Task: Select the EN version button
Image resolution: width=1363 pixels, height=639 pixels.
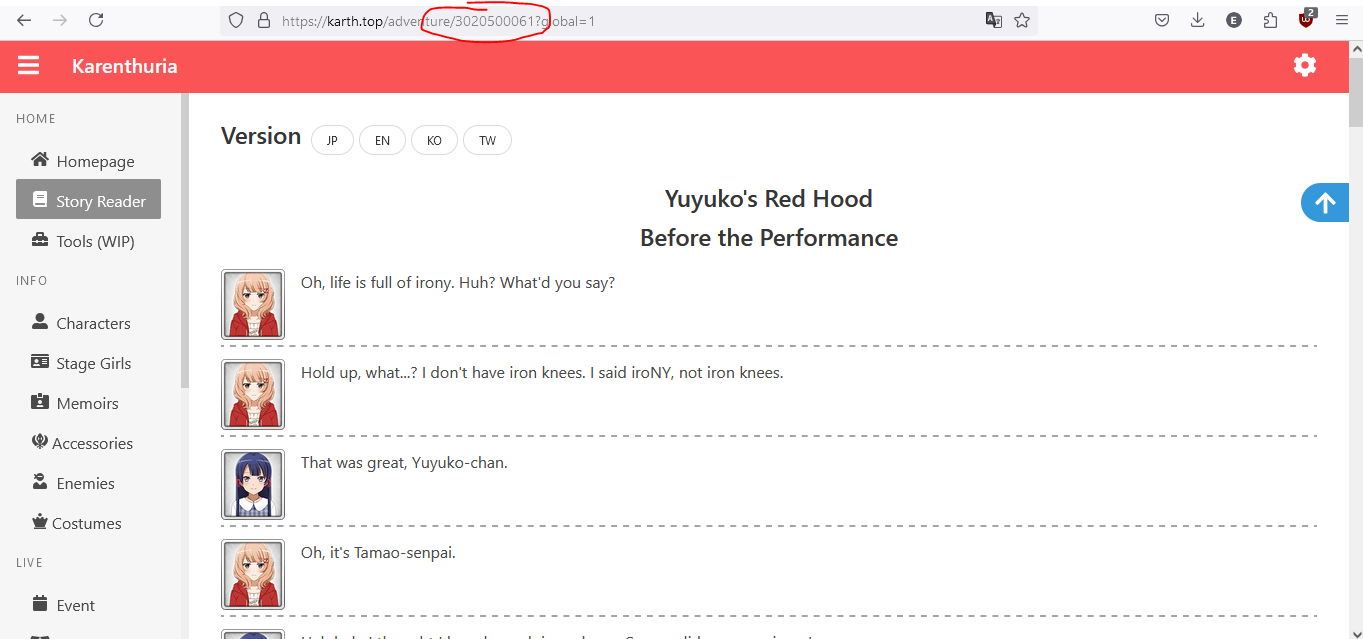Action: [382, 141]
